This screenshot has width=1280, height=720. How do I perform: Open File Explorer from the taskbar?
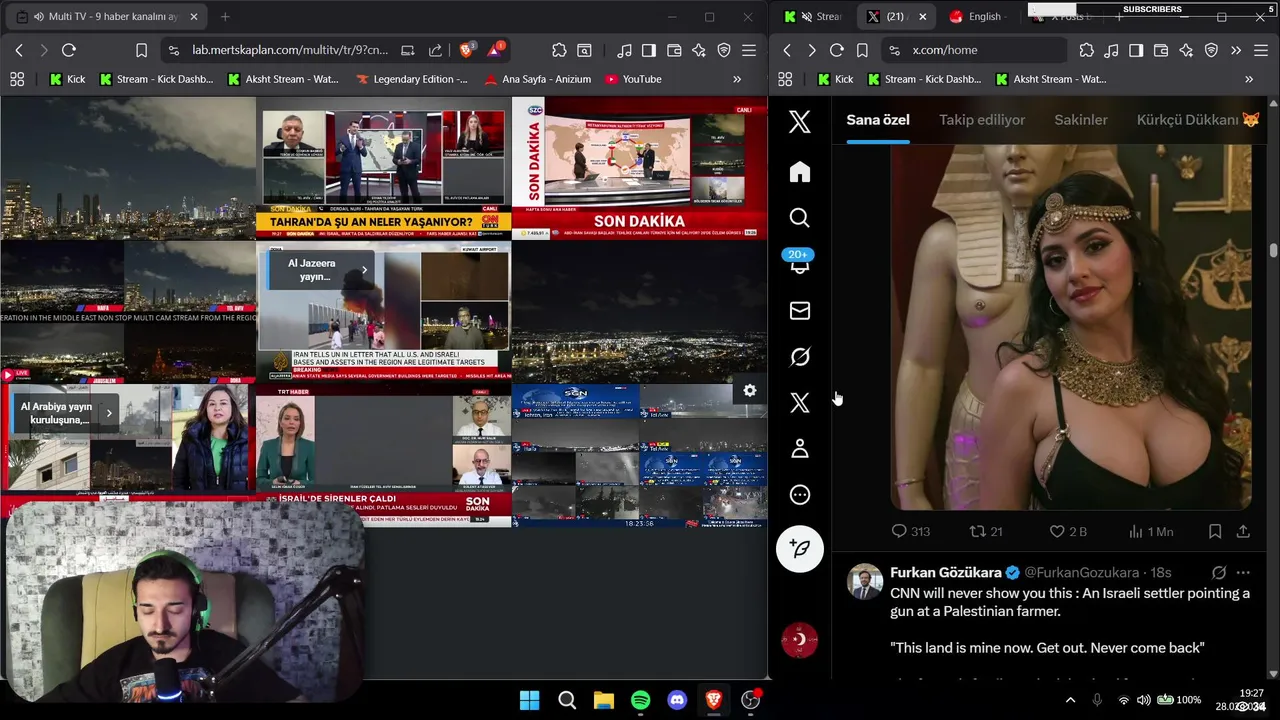point(604,700)
